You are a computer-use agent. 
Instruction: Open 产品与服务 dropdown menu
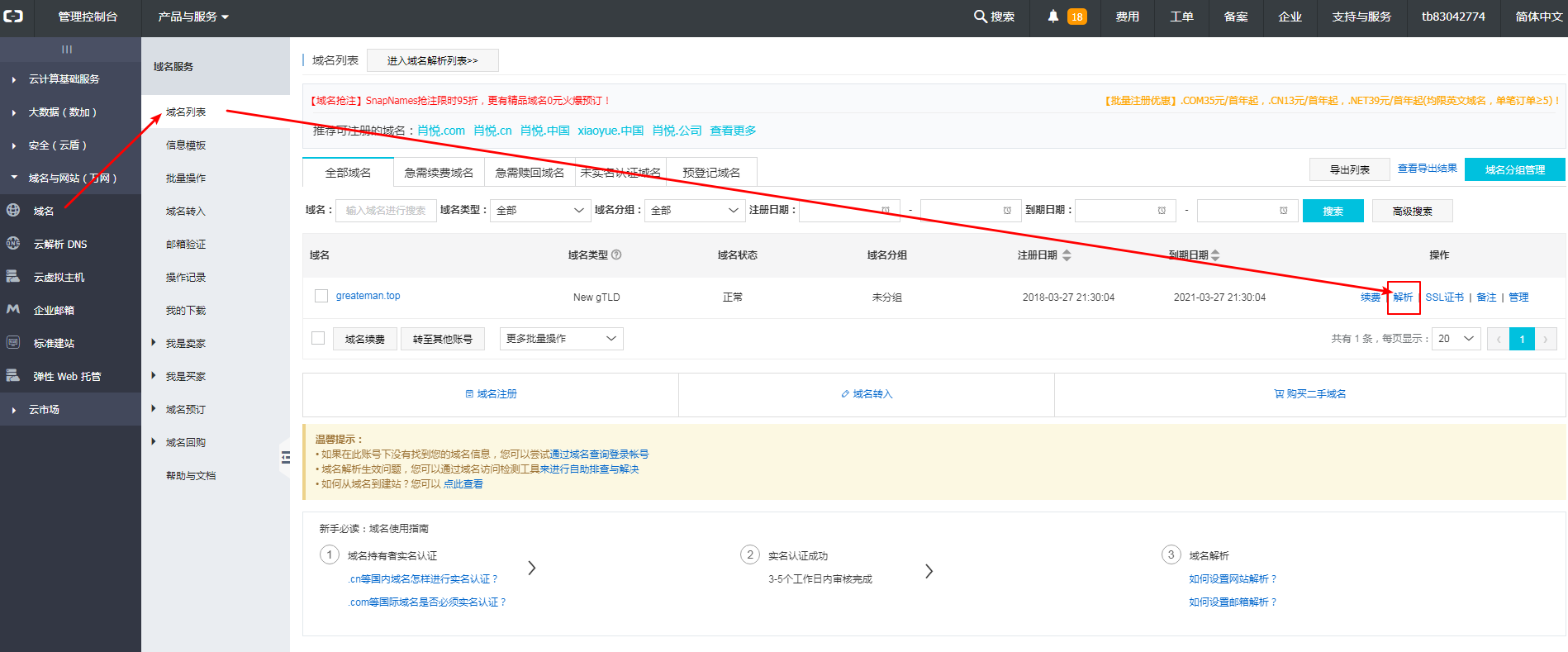point(193,17)
